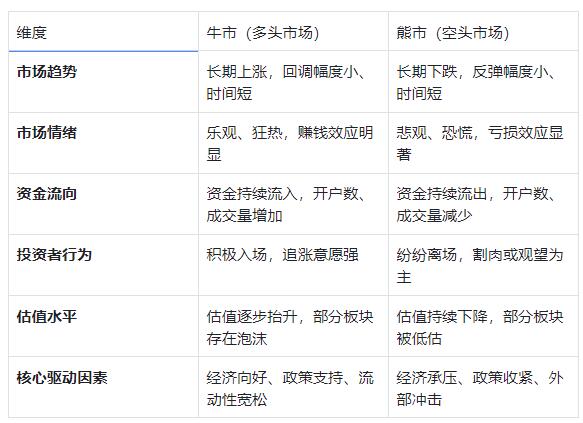Click the cell 乐观、狂热，赚钱效应明显

293,143
